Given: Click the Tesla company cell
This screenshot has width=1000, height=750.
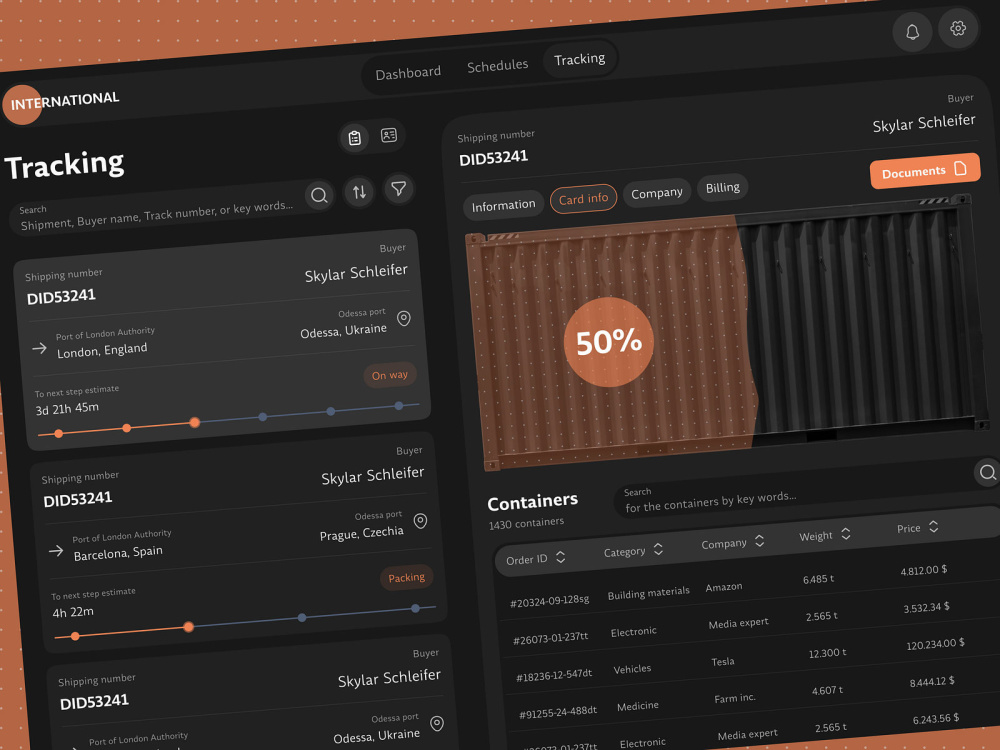Looking at the screenshot, I should click(723, 662).
